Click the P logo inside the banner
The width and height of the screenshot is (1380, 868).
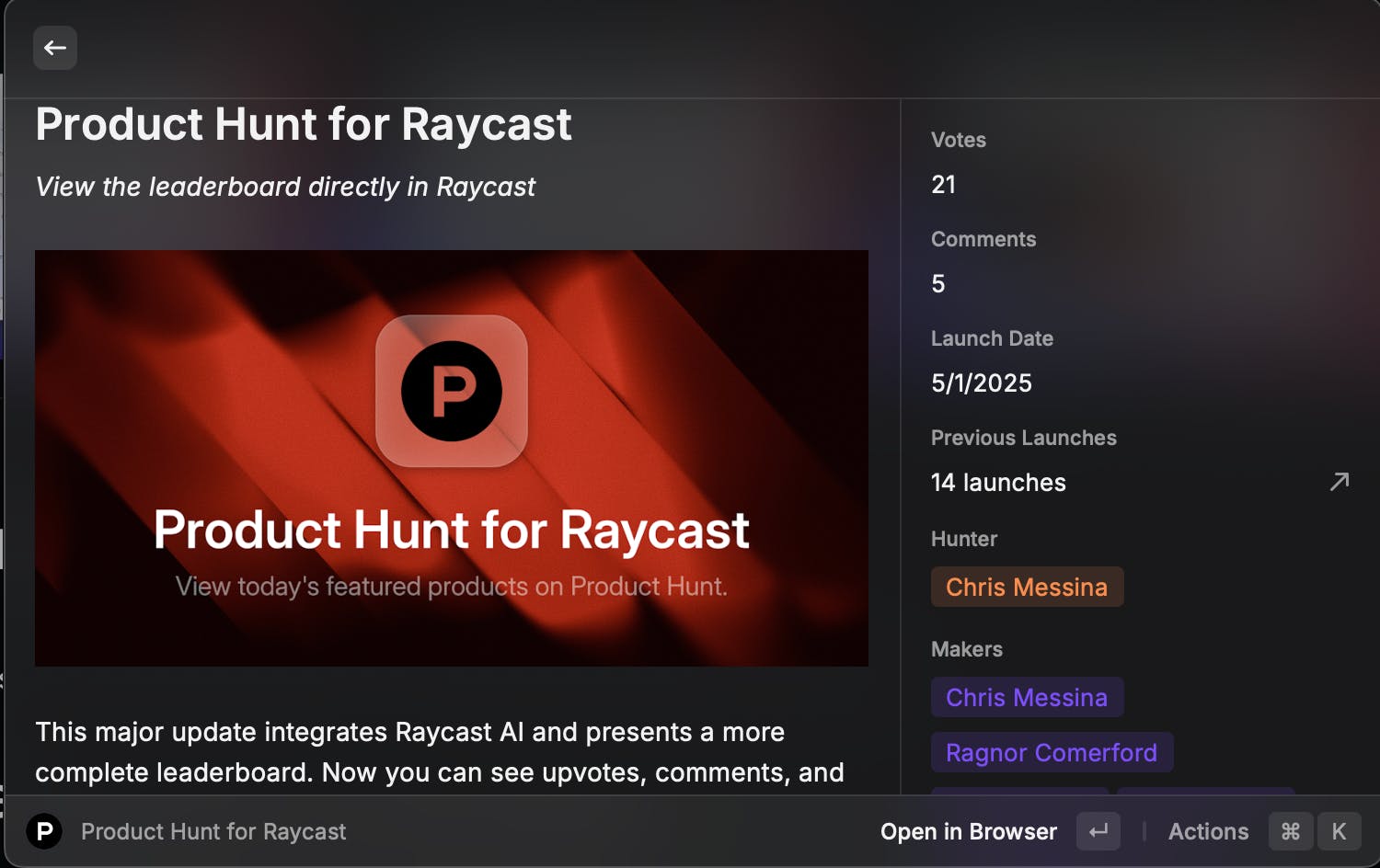click(x=452, y=391)
